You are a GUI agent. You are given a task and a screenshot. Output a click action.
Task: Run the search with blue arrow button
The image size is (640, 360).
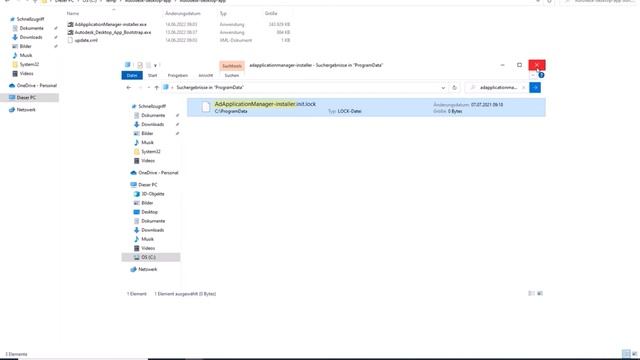pyautogui.click(x=535, y=88)
